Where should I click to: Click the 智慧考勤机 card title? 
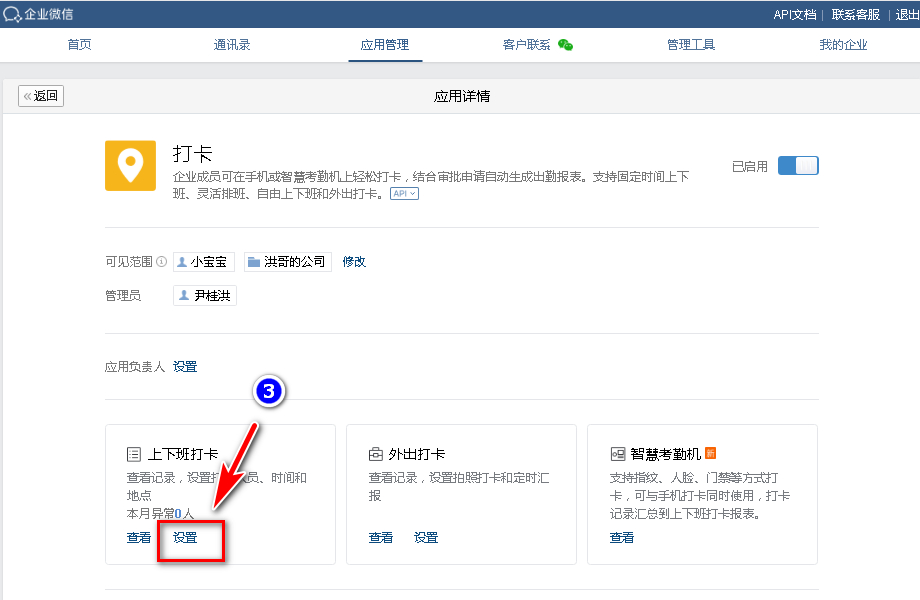coord(666,454)
